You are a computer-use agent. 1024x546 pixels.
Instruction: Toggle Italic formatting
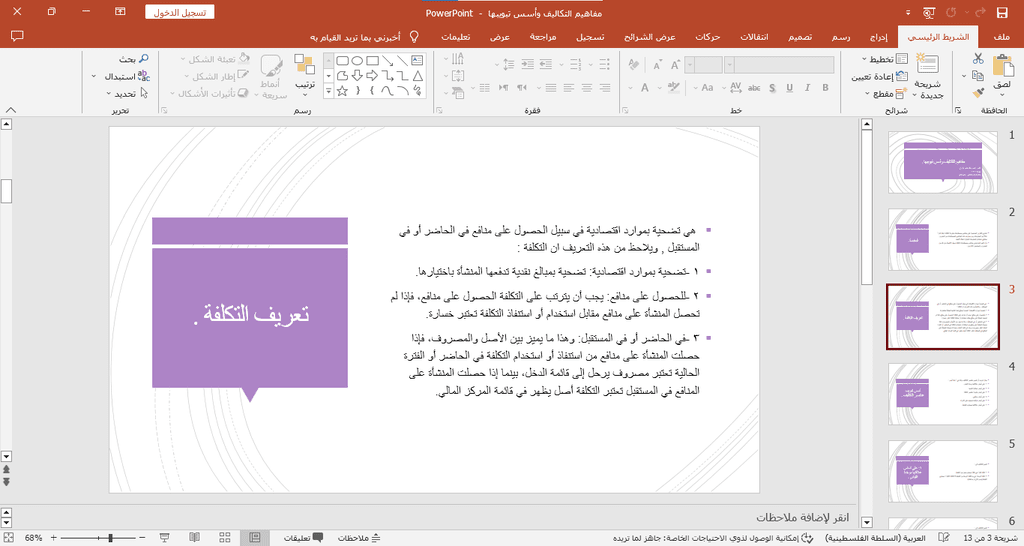coord(807,88)
